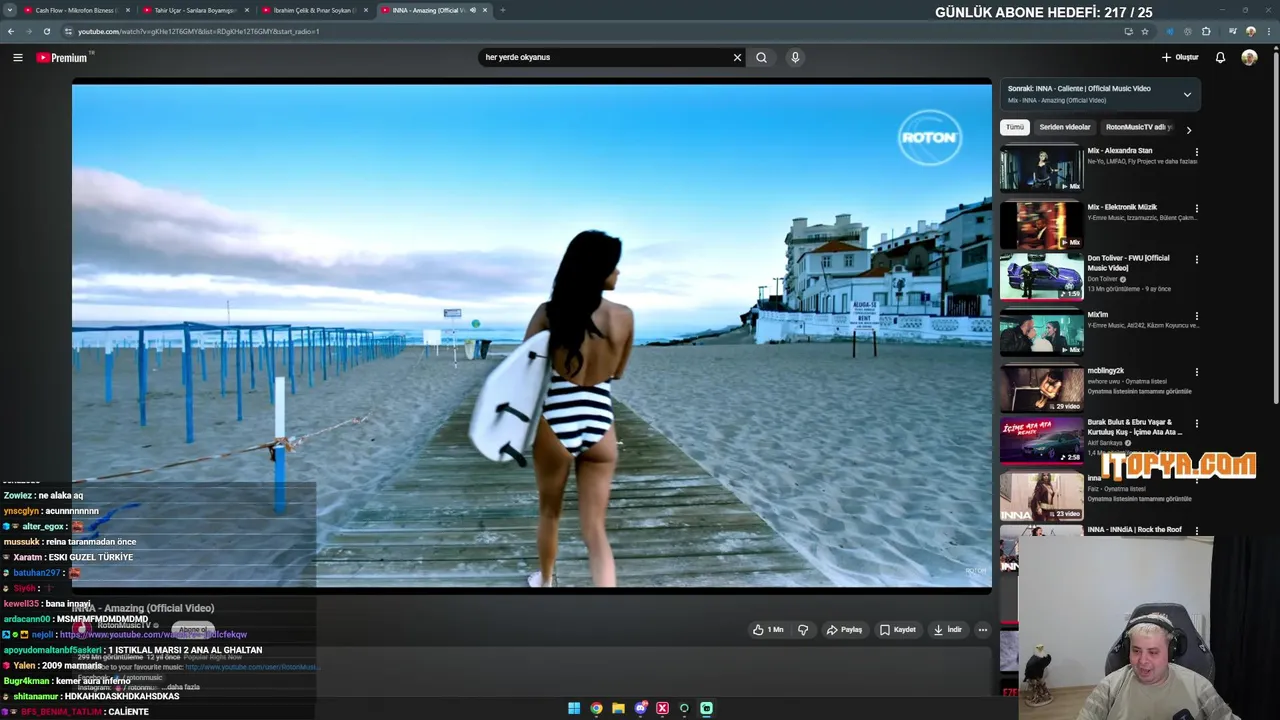Screen dimensions: 1280x720
Task: Go forward in browser history
Action: pos(28,31)
